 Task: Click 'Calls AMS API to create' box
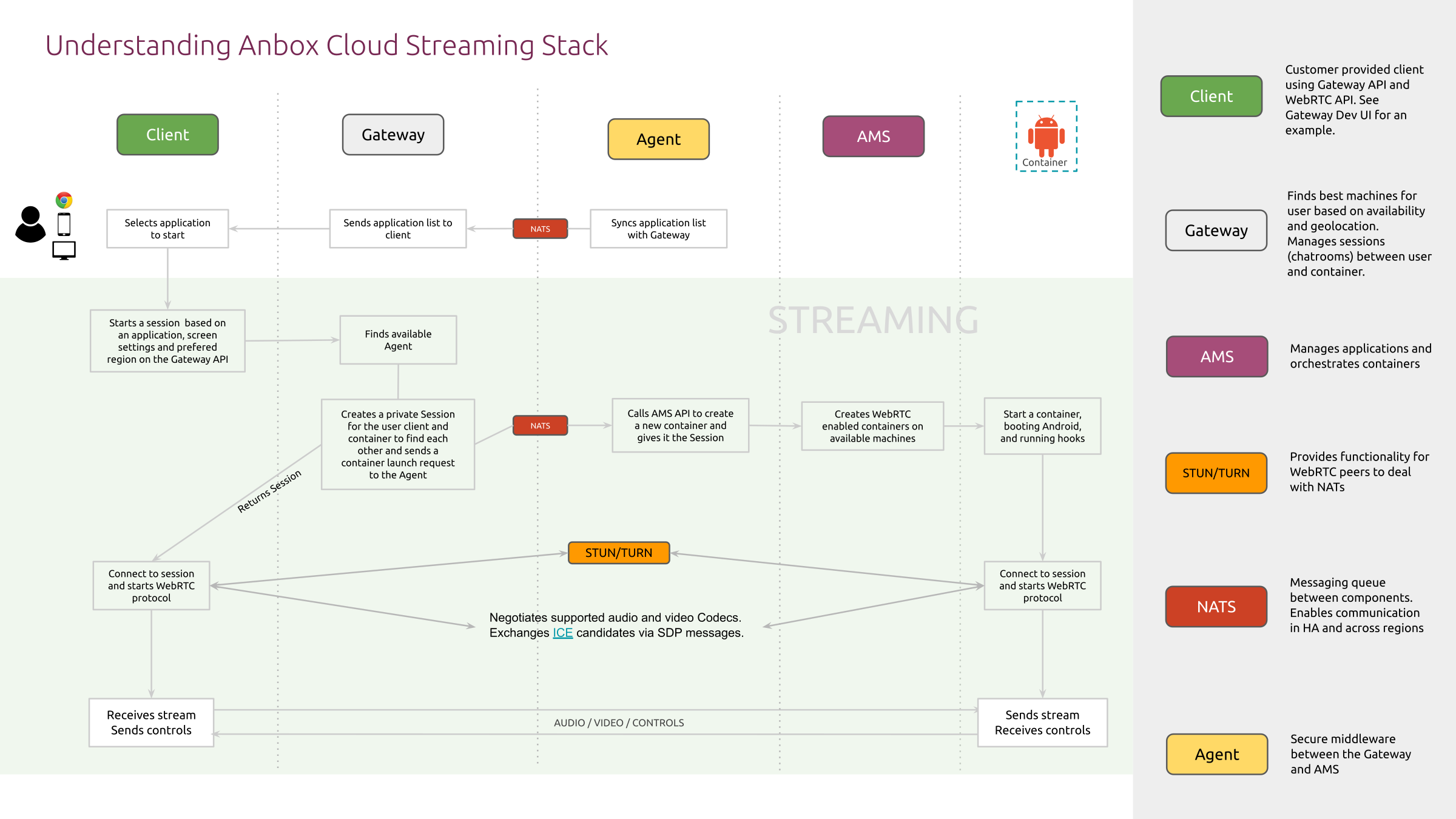(x=681, y=425)
